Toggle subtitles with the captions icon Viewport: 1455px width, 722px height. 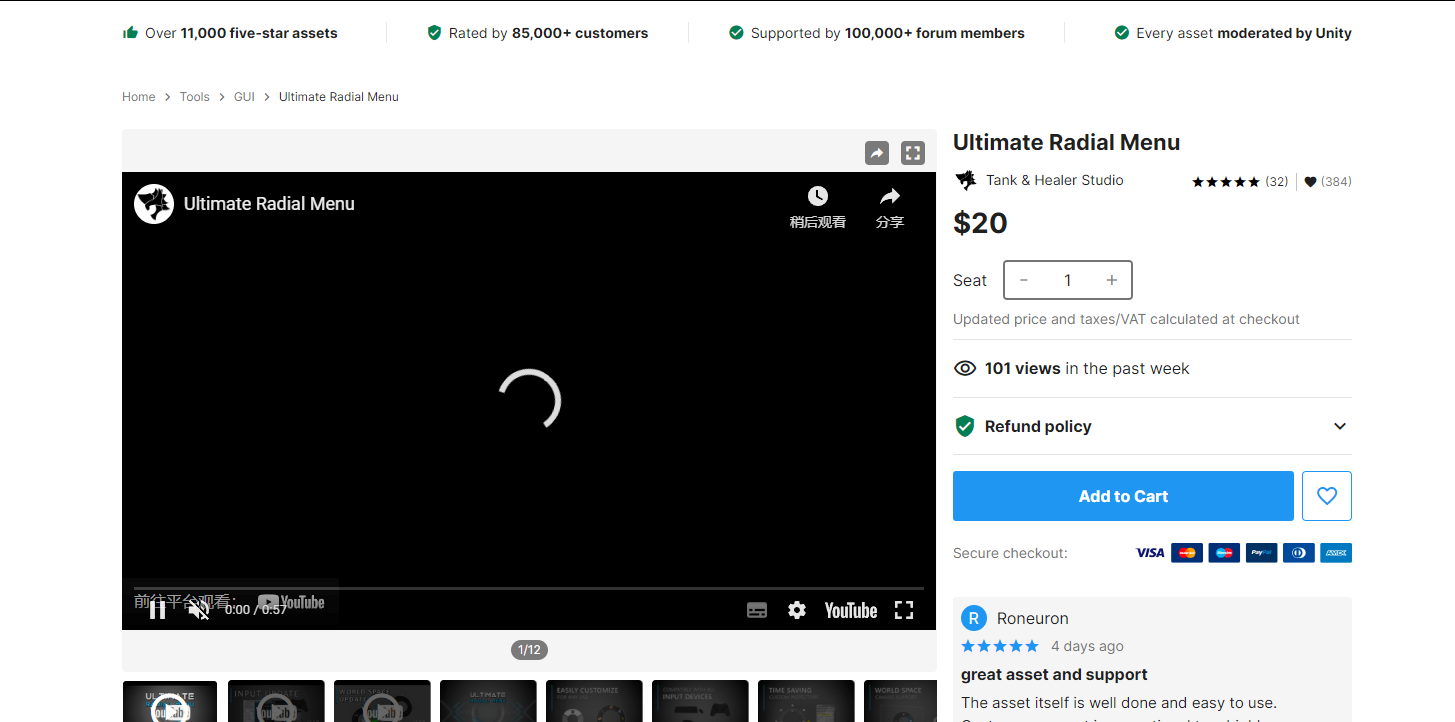click(757, 610)
